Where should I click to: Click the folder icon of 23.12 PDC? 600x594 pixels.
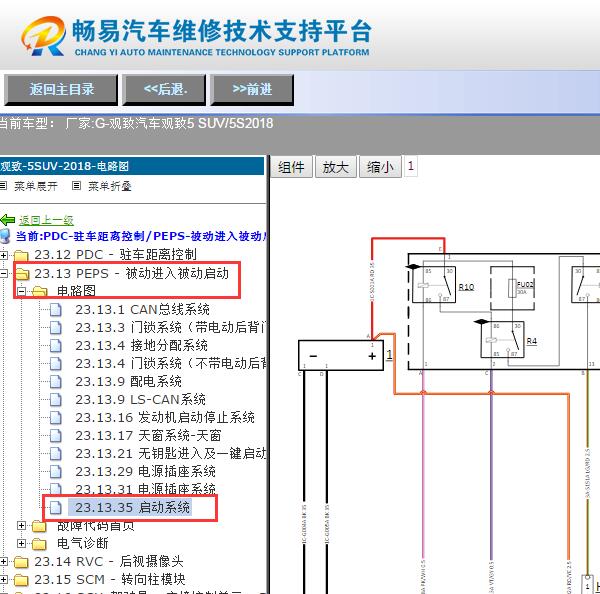[x=21, y=255]
